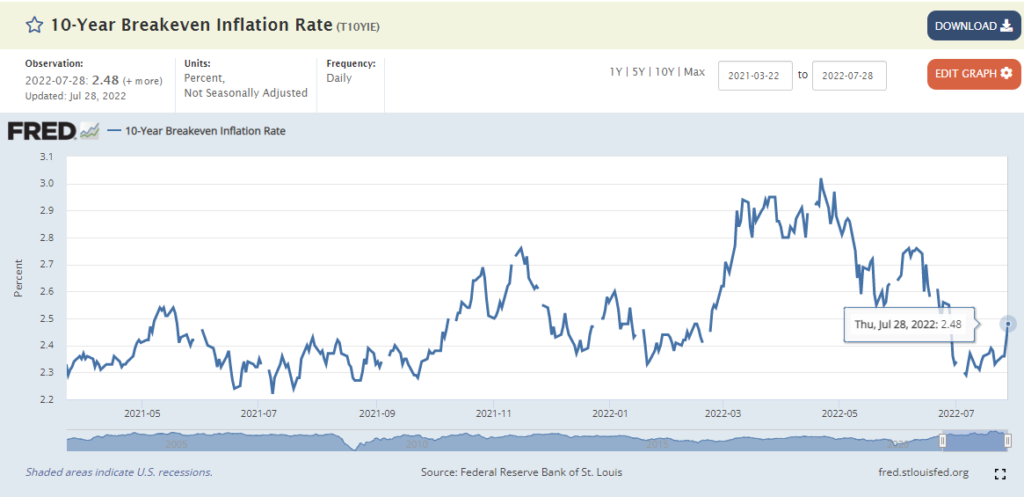
Task: Open the fullscreen graph view icon
Action: [x=999, y=473]
